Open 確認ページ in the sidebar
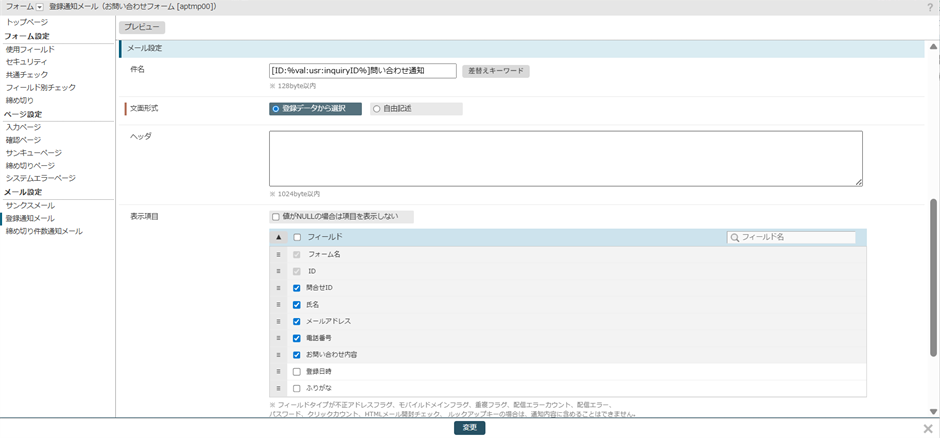This screenshot has width=940, height=438. click(23, 140)
